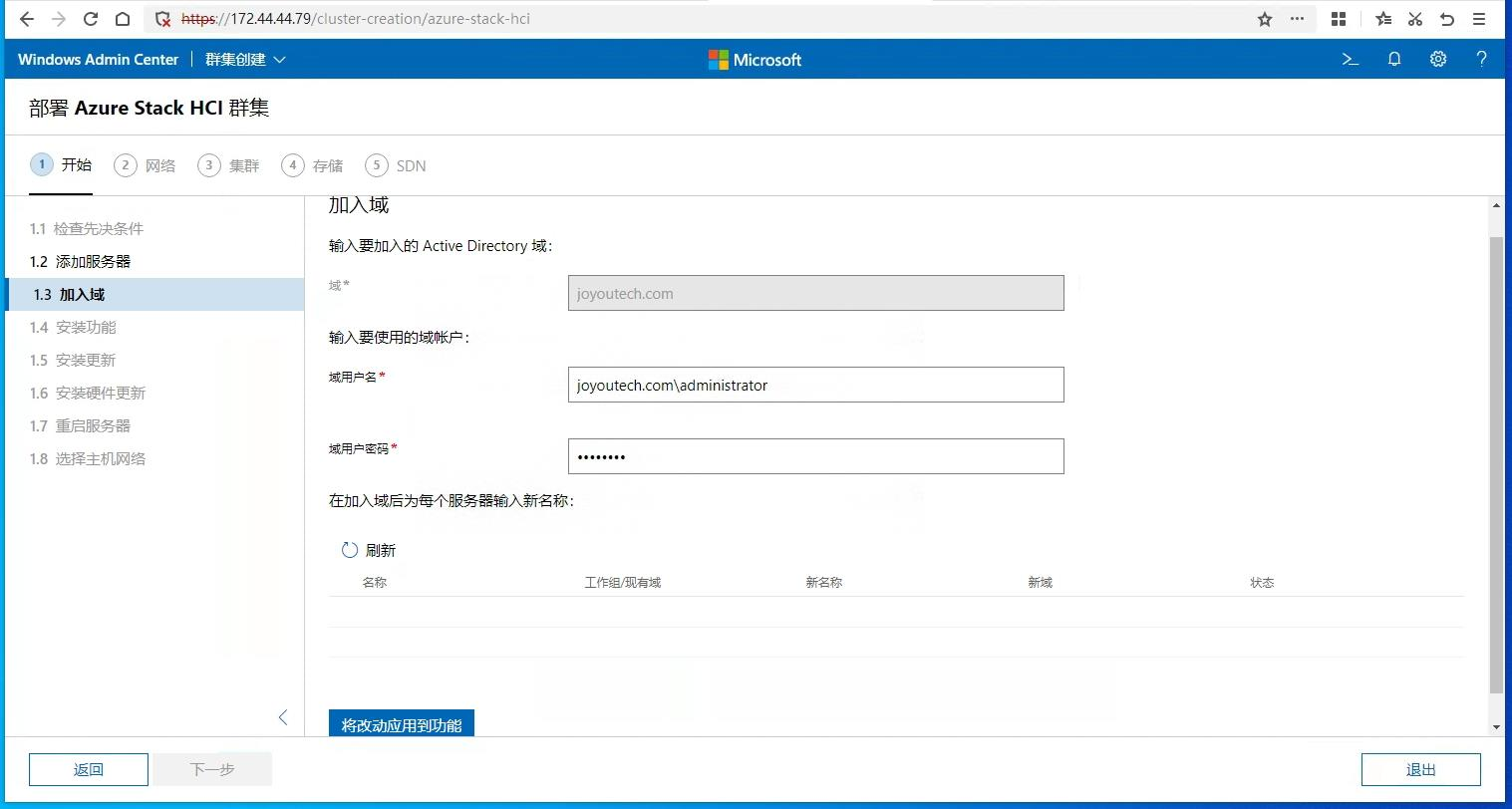
Task: Select step 1 开始 tab
Action: (61, 164)
